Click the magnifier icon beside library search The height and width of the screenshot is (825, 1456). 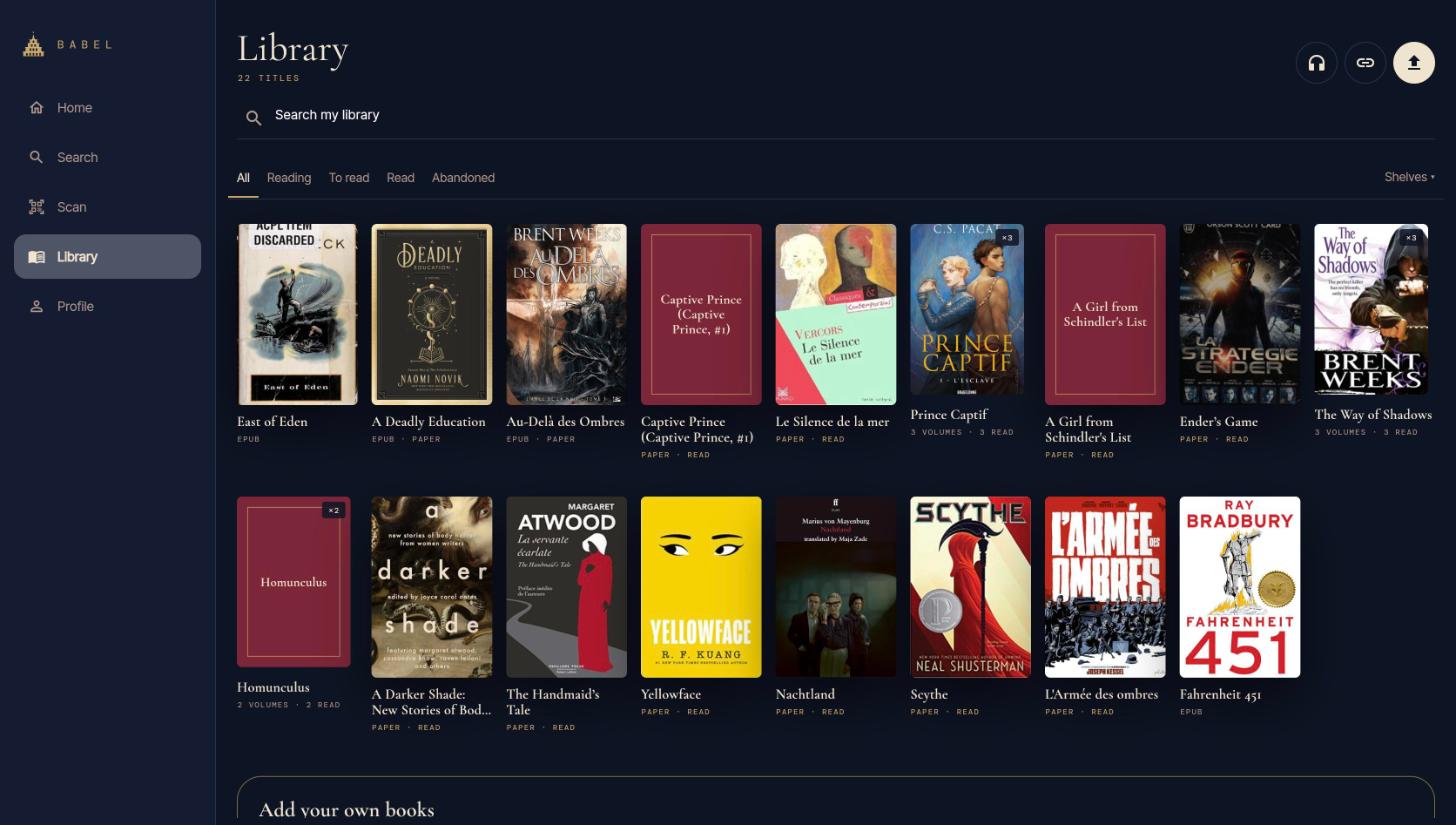254,118
